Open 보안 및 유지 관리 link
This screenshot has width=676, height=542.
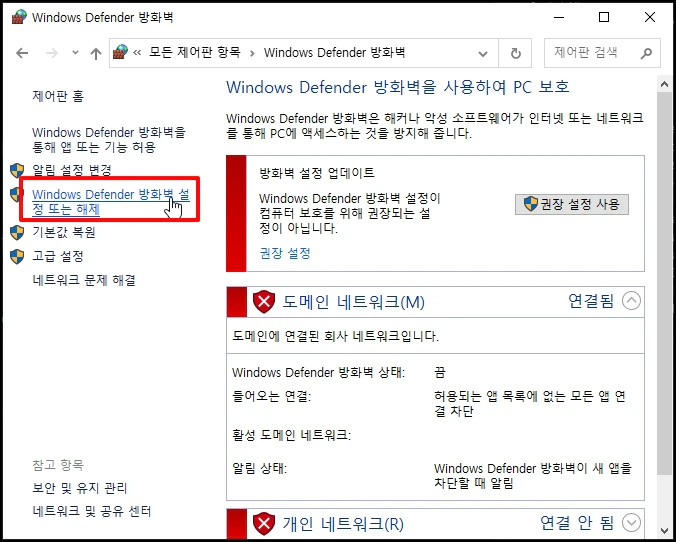(80, 488)
